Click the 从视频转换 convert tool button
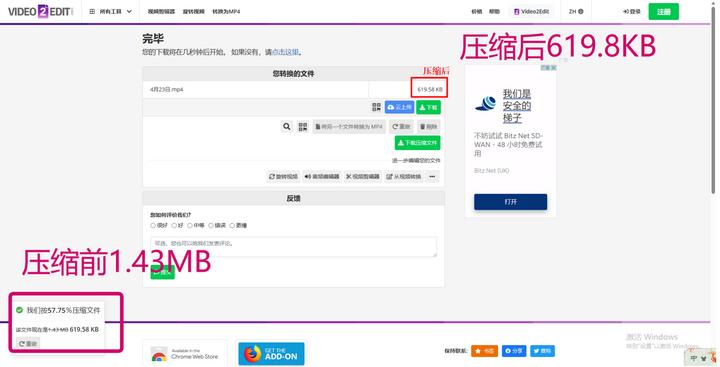Viewport: 720px width, 367px height. tap(404, 176)
